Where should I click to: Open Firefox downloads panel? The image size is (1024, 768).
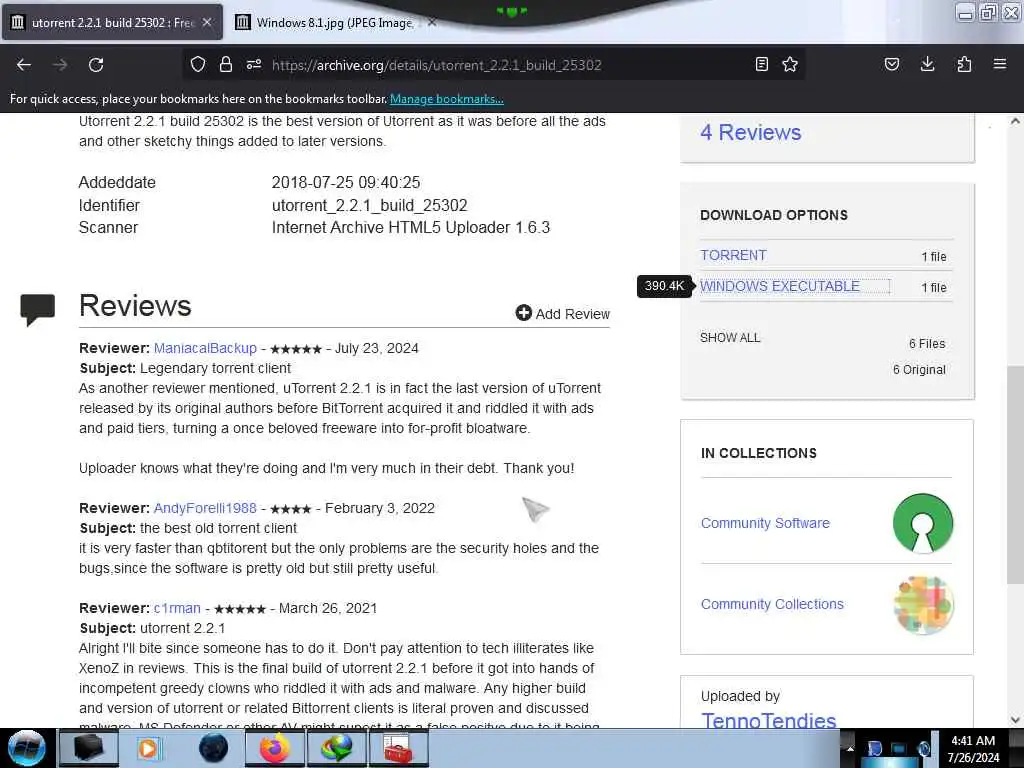point(927,64)
